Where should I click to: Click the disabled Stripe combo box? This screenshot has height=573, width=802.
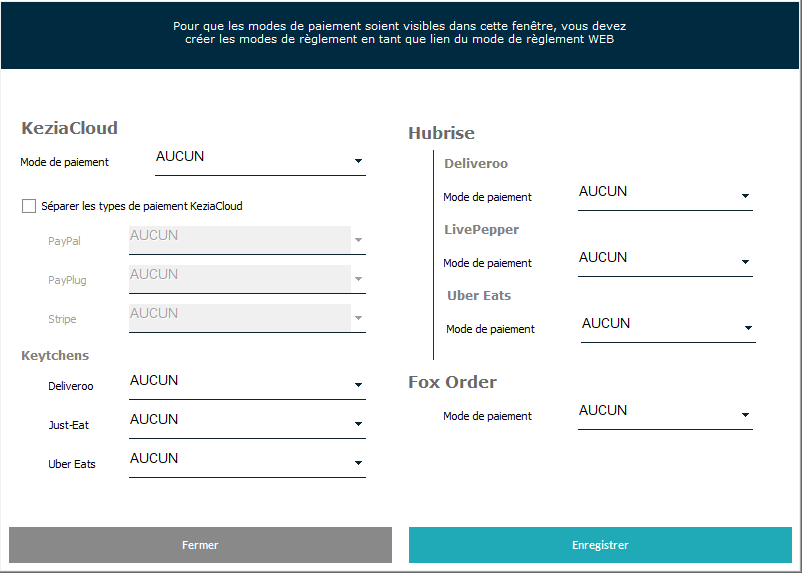[x=240, y=317]
